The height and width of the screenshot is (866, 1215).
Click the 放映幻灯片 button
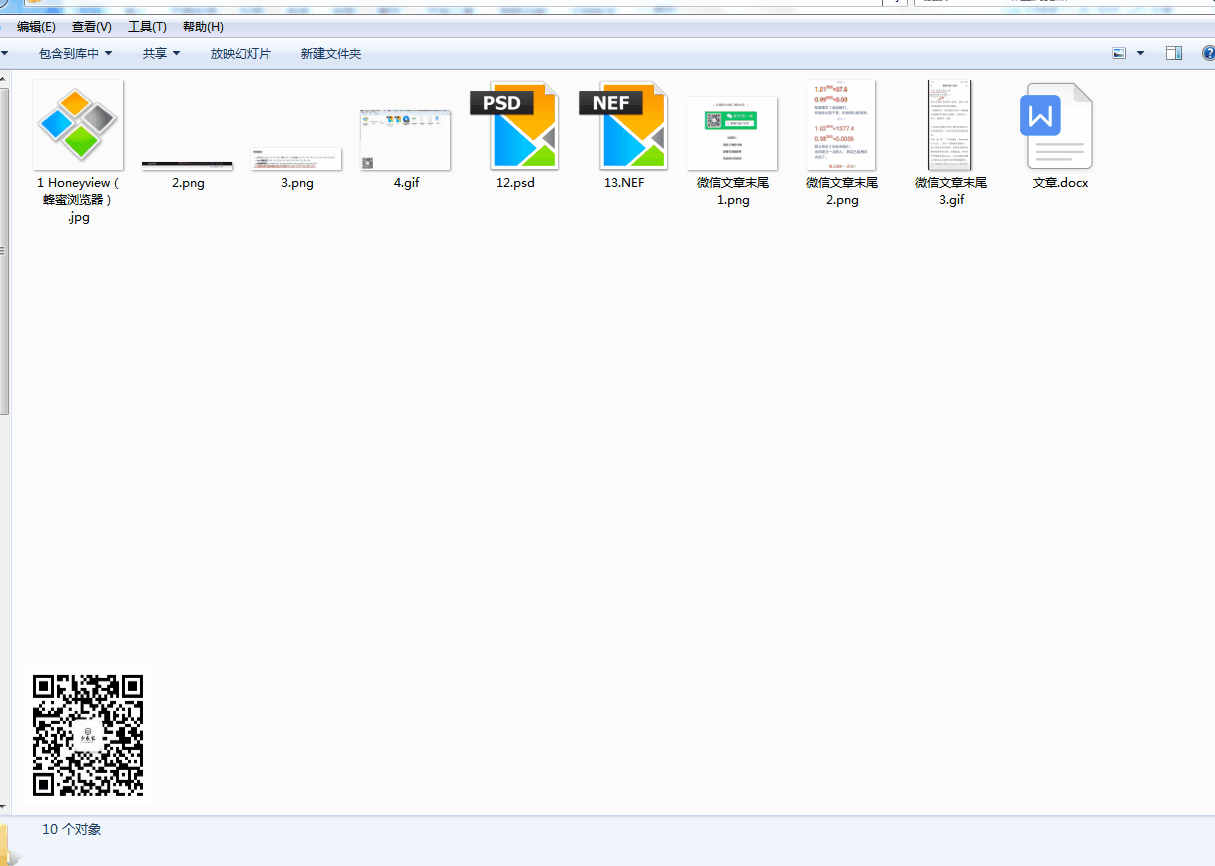(x=241, y=53)
